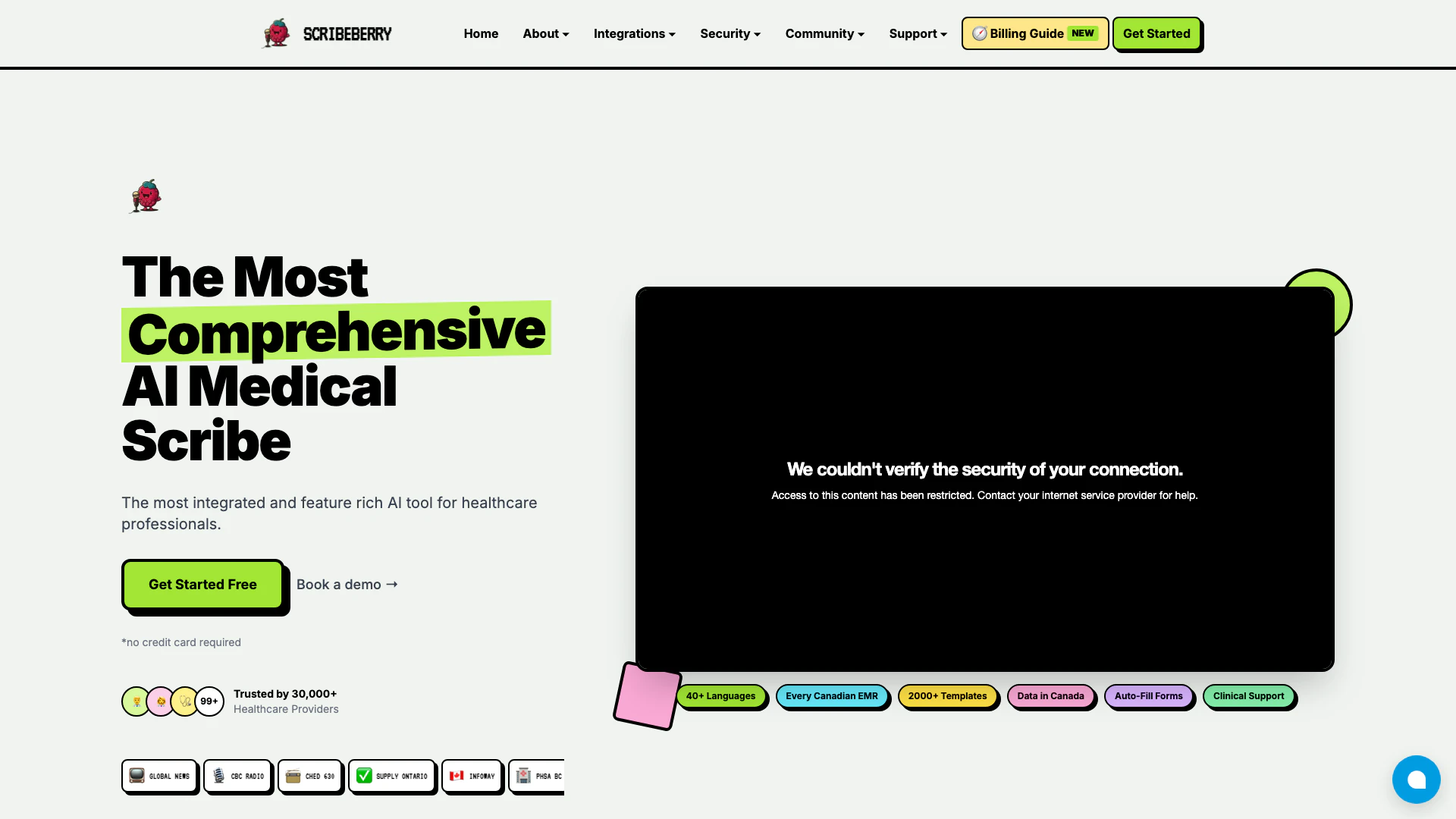Select Home in the navigation bar
Screen dimensions: 1456x819
(481, 33)
